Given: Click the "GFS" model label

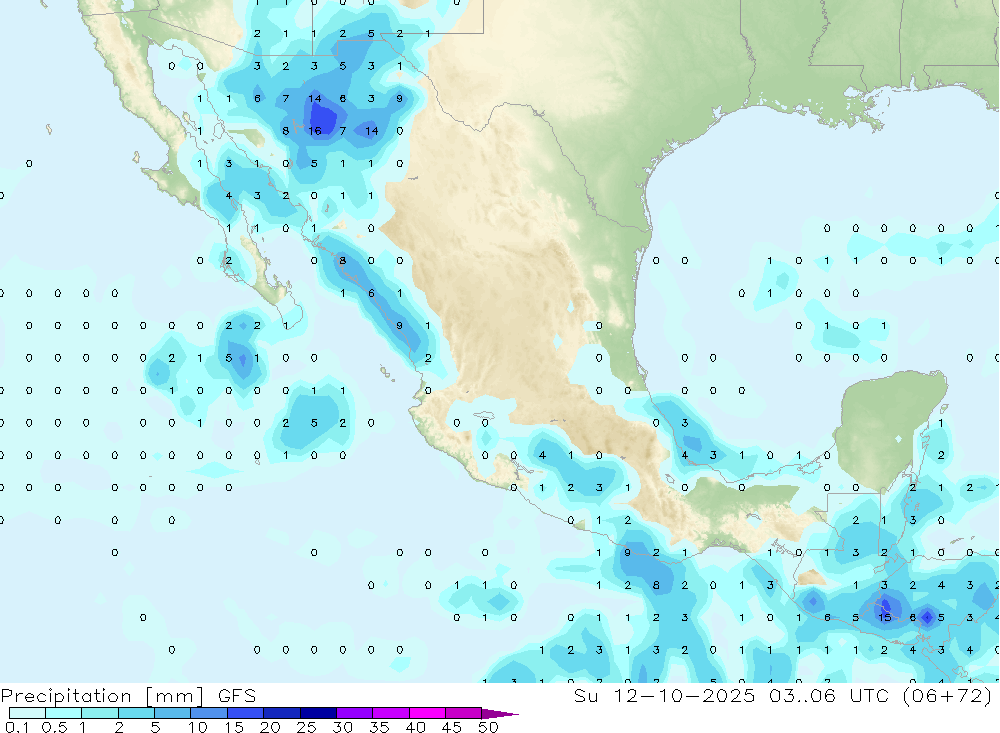Looking at the screenshot, I should [237, 696].
